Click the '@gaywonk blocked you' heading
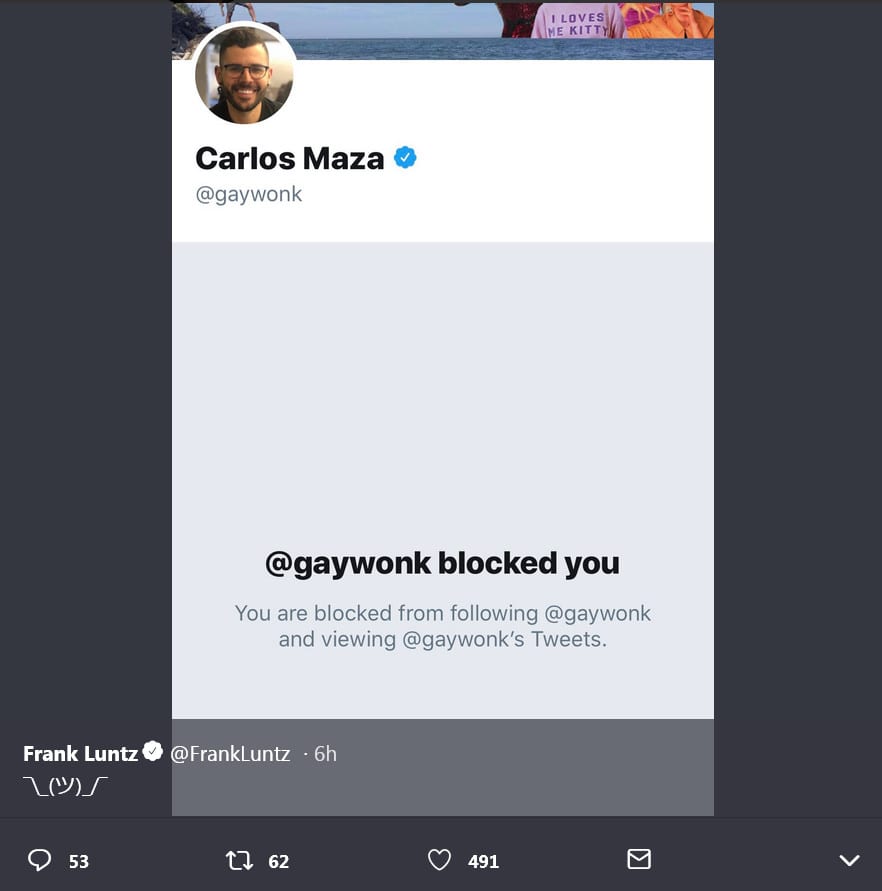This screenshot has height=891, width=882. pyautogui.click(x=442, y=564)
